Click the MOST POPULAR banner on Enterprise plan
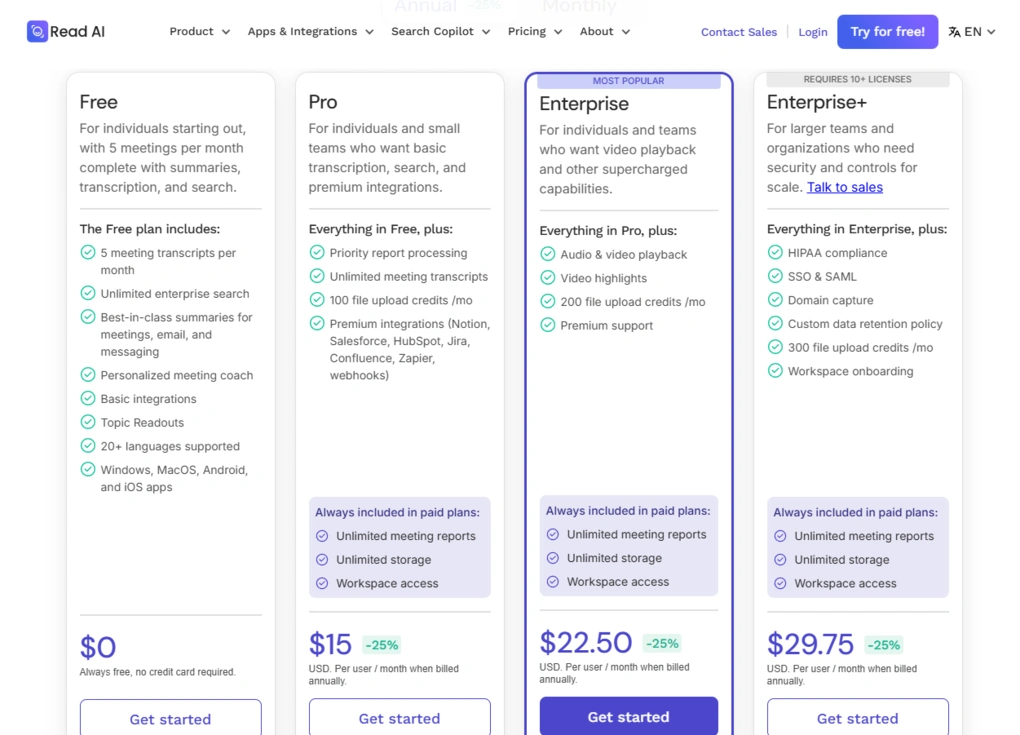The height and width of the screenshot is (735, 1020). click(x=628, y=80)
